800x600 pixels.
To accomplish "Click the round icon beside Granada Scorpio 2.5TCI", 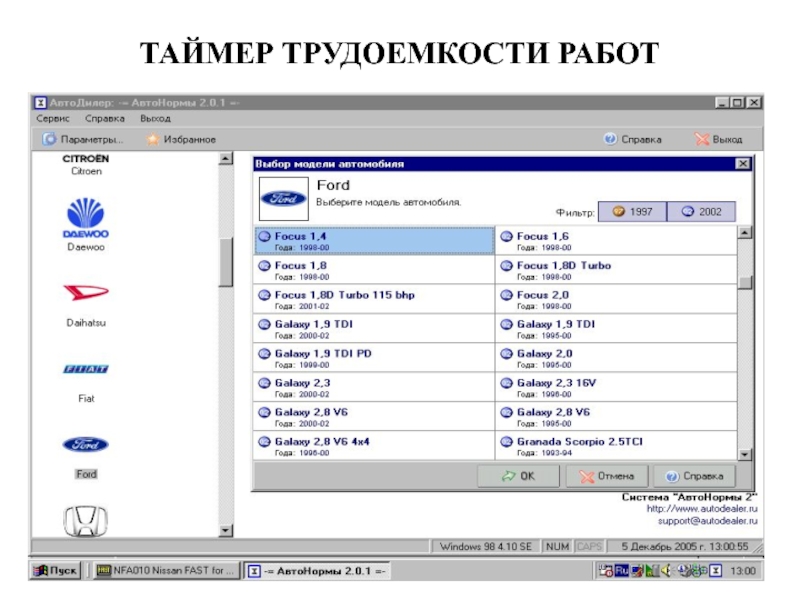I will coord(506,441).
